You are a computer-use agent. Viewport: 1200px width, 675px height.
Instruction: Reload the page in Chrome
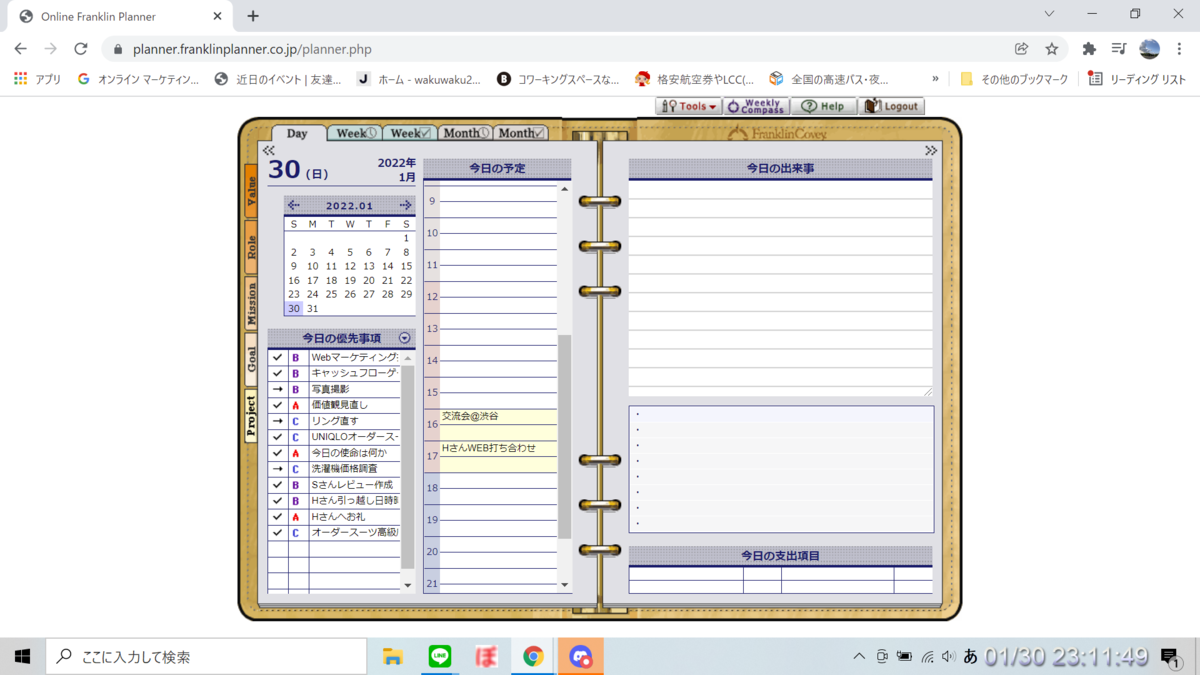pyautogui.click(x=81, y=49)
